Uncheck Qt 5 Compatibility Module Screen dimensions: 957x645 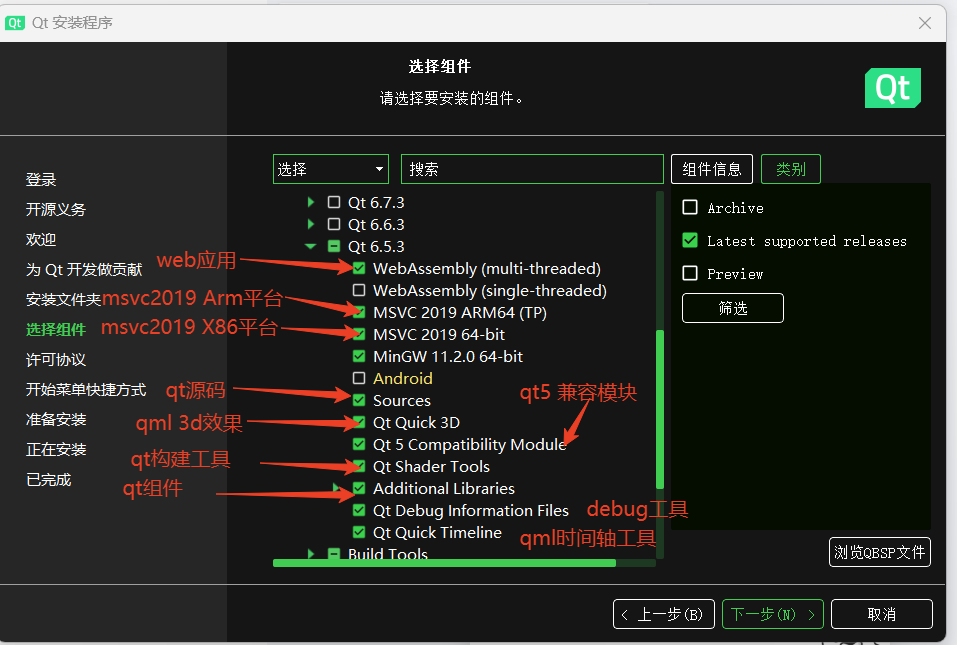coord(359,444)
